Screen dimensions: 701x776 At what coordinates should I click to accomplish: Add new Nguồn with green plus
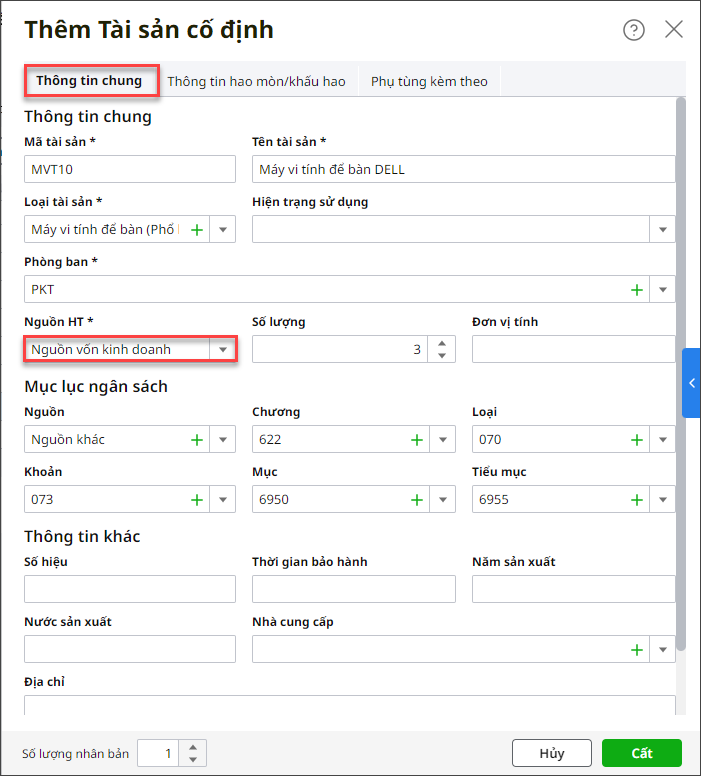(x=197, y=440)
